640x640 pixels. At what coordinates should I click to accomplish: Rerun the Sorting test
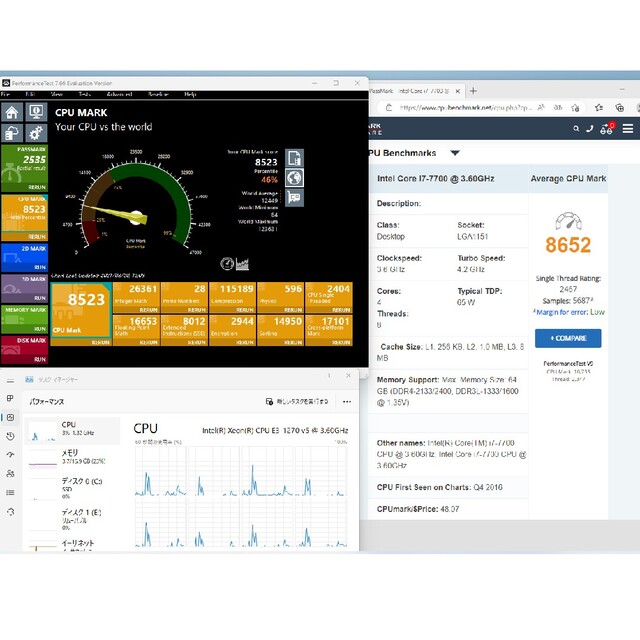[x=293, y=342]
